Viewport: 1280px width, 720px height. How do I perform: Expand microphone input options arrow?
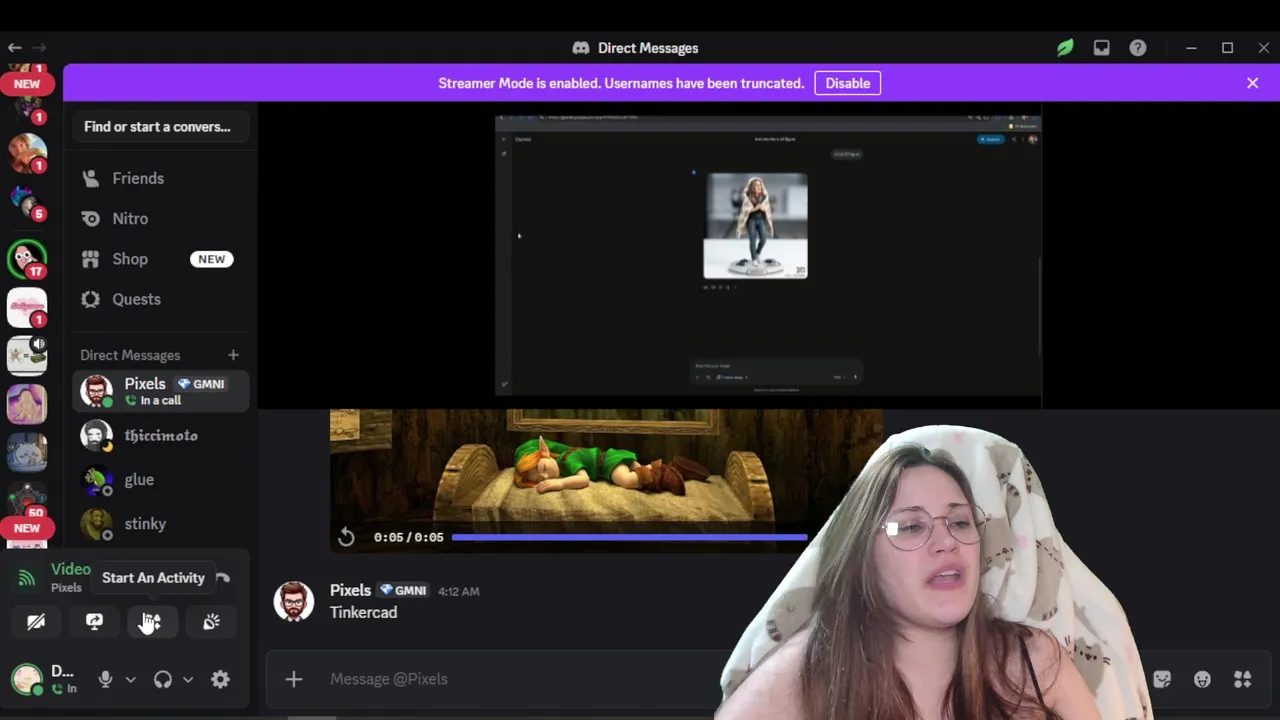click(x=130, y=679)
